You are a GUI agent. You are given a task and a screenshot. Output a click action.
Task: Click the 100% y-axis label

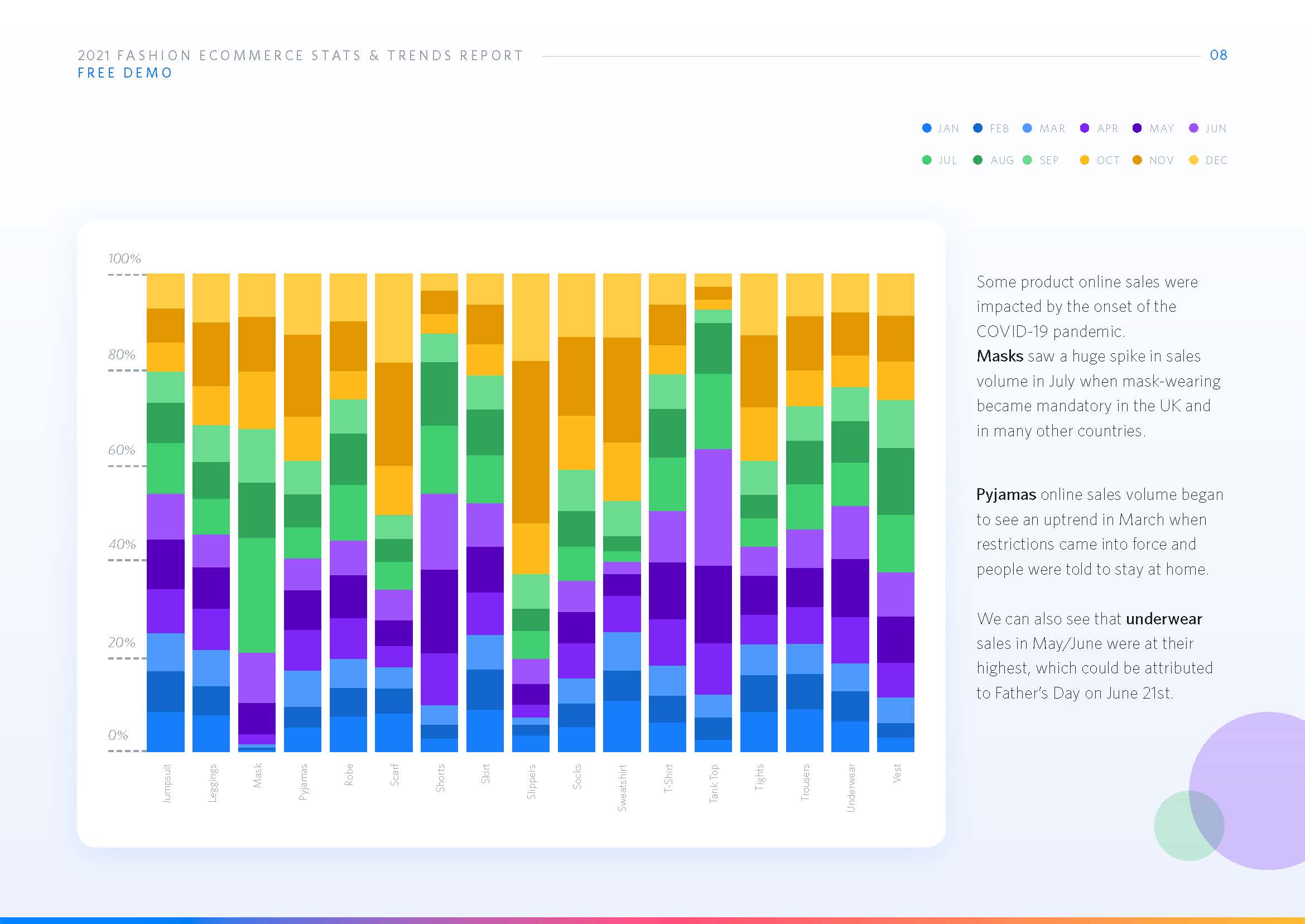click(124, 259)
